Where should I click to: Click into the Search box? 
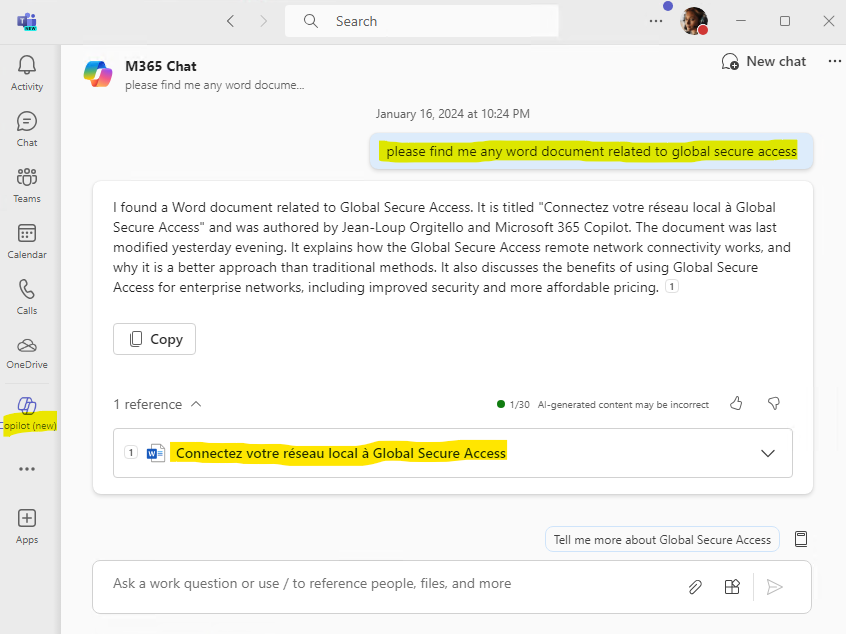tap(421, 21)
